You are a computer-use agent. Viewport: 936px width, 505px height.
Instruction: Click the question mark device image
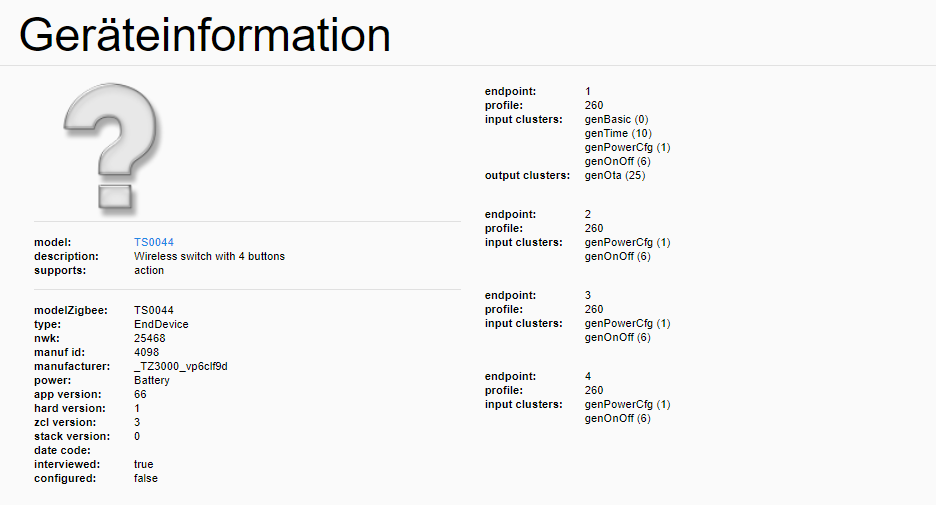point(112,148)
